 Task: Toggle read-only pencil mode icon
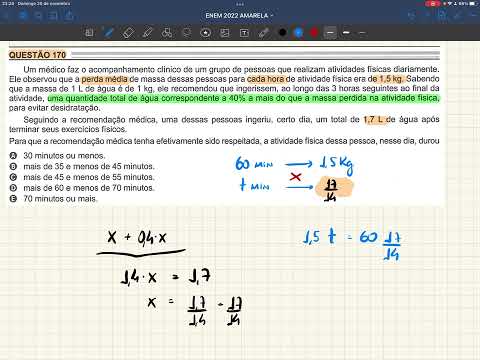[x=457, y=15]
